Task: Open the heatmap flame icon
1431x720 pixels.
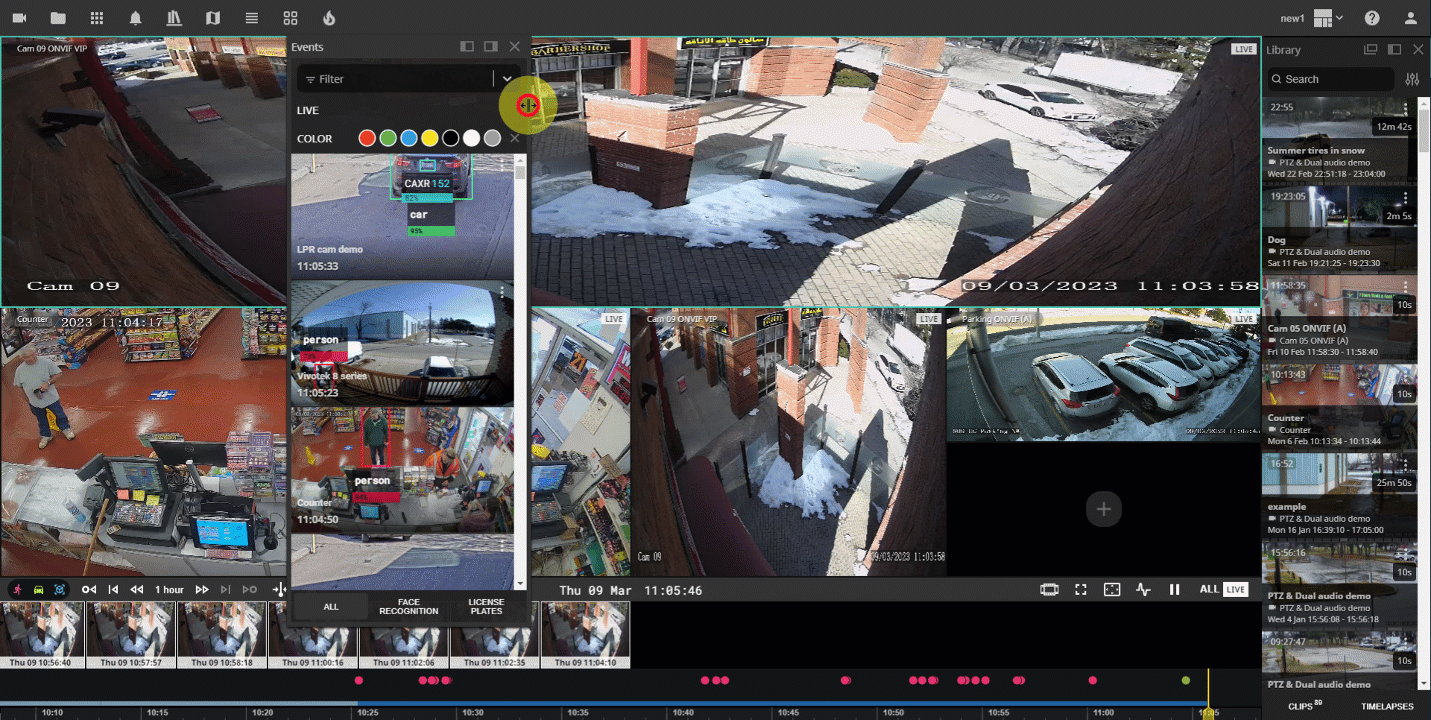Action: pos(329,18)
